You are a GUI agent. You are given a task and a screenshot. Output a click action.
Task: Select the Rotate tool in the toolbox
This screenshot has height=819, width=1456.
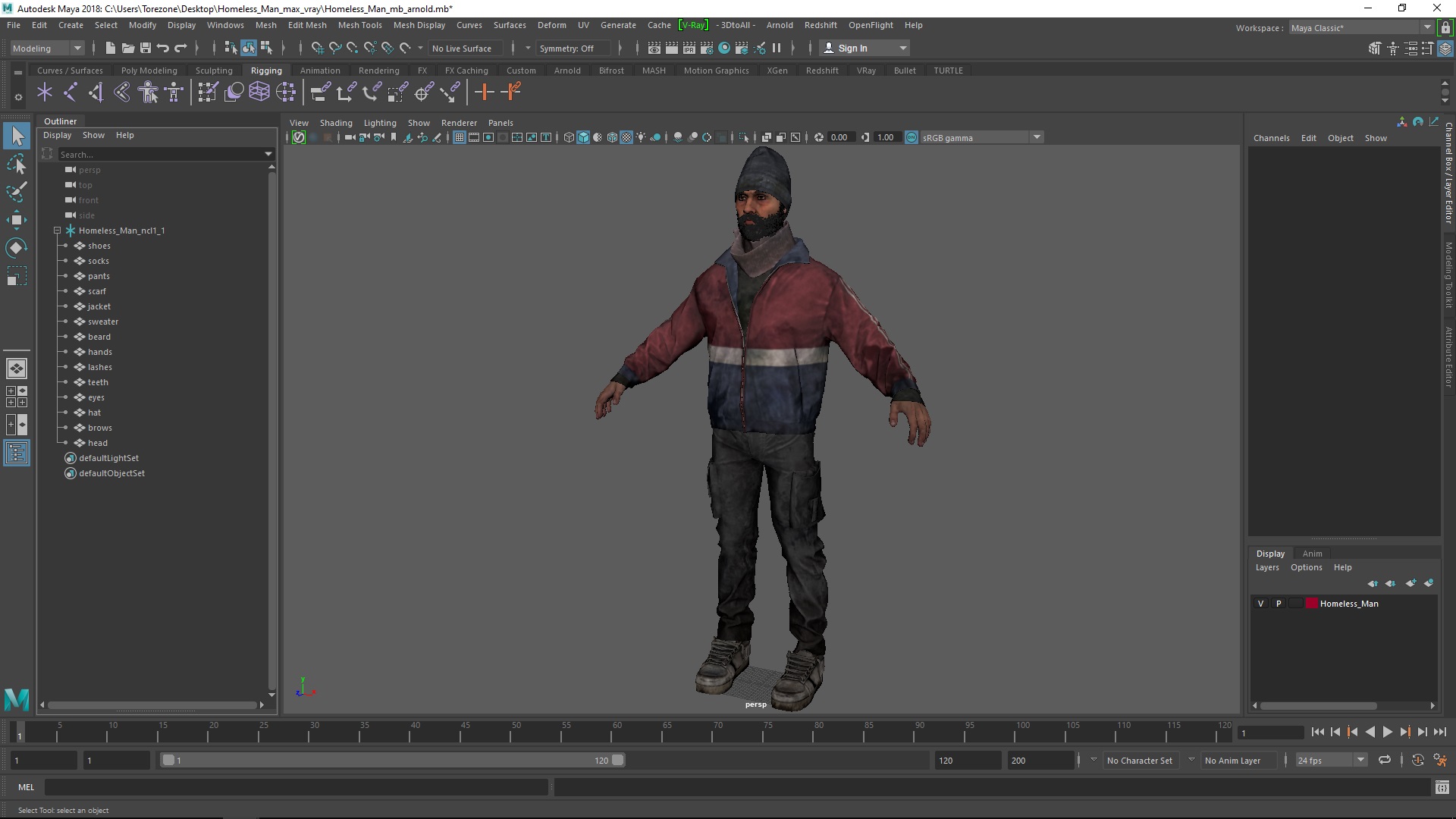pos(17,248)
